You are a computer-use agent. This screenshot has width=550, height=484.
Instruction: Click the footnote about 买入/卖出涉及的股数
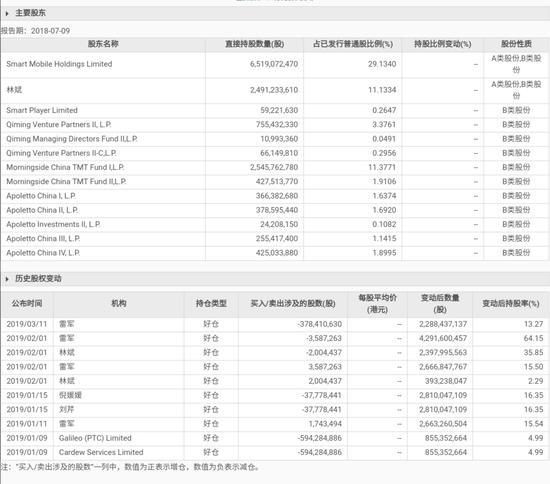click(x=130, y=468)
